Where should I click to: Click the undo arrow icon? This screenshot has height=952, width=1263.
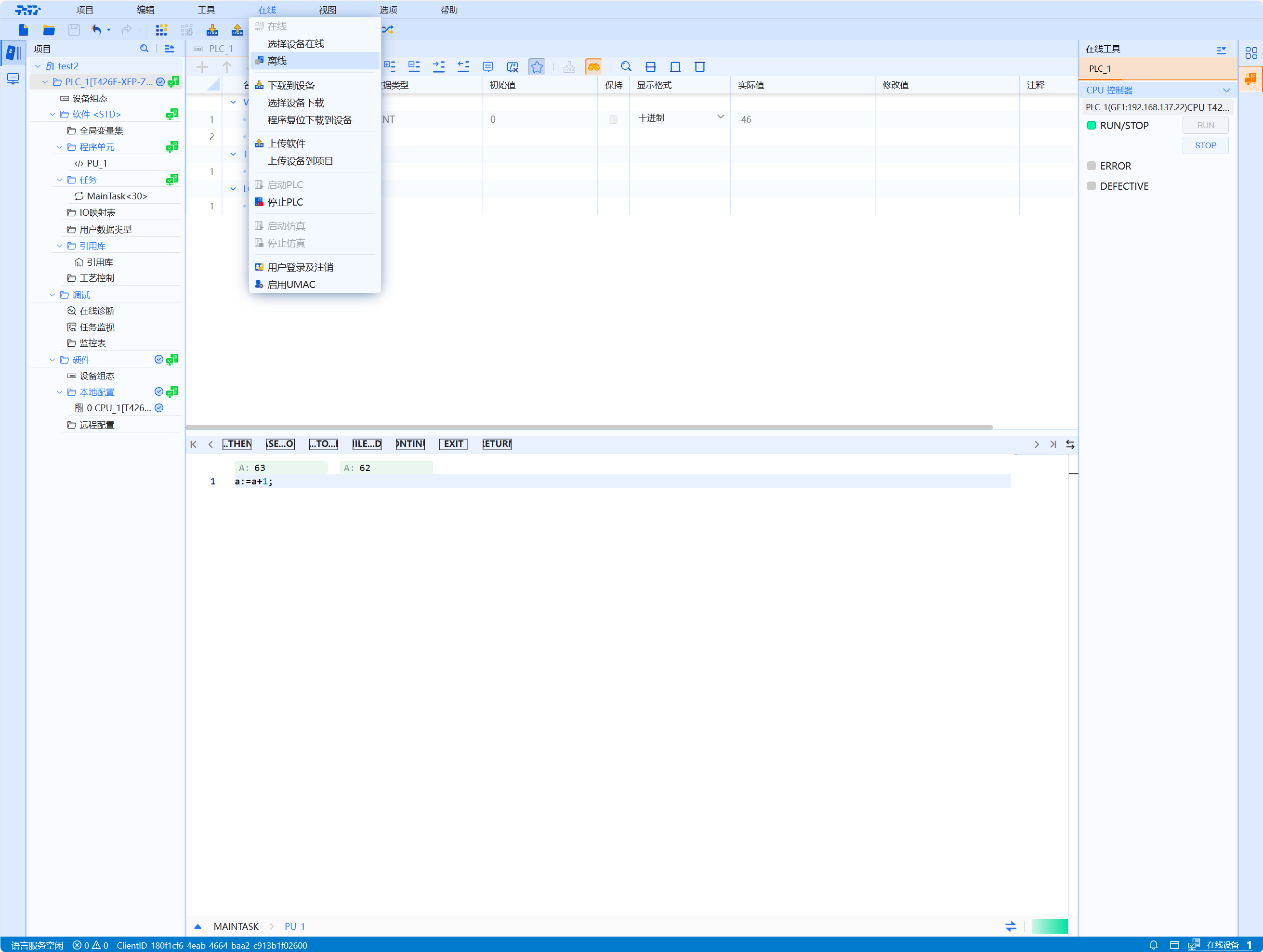click(96, 30)
